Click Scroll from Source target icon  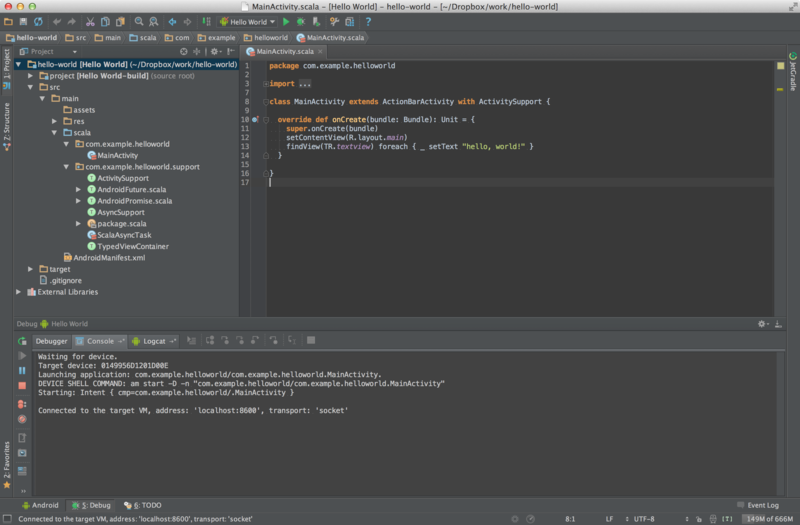184,52
